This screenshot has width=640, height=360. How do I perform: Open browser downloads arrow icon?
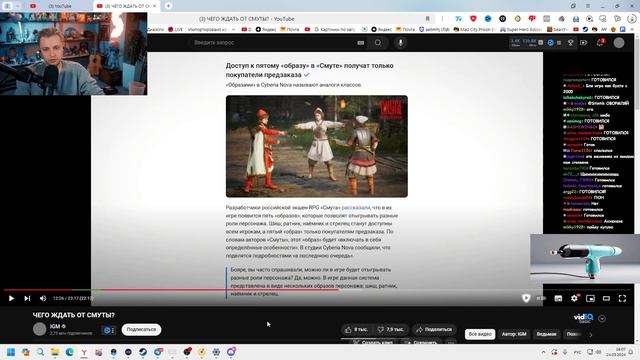[632, 19]
